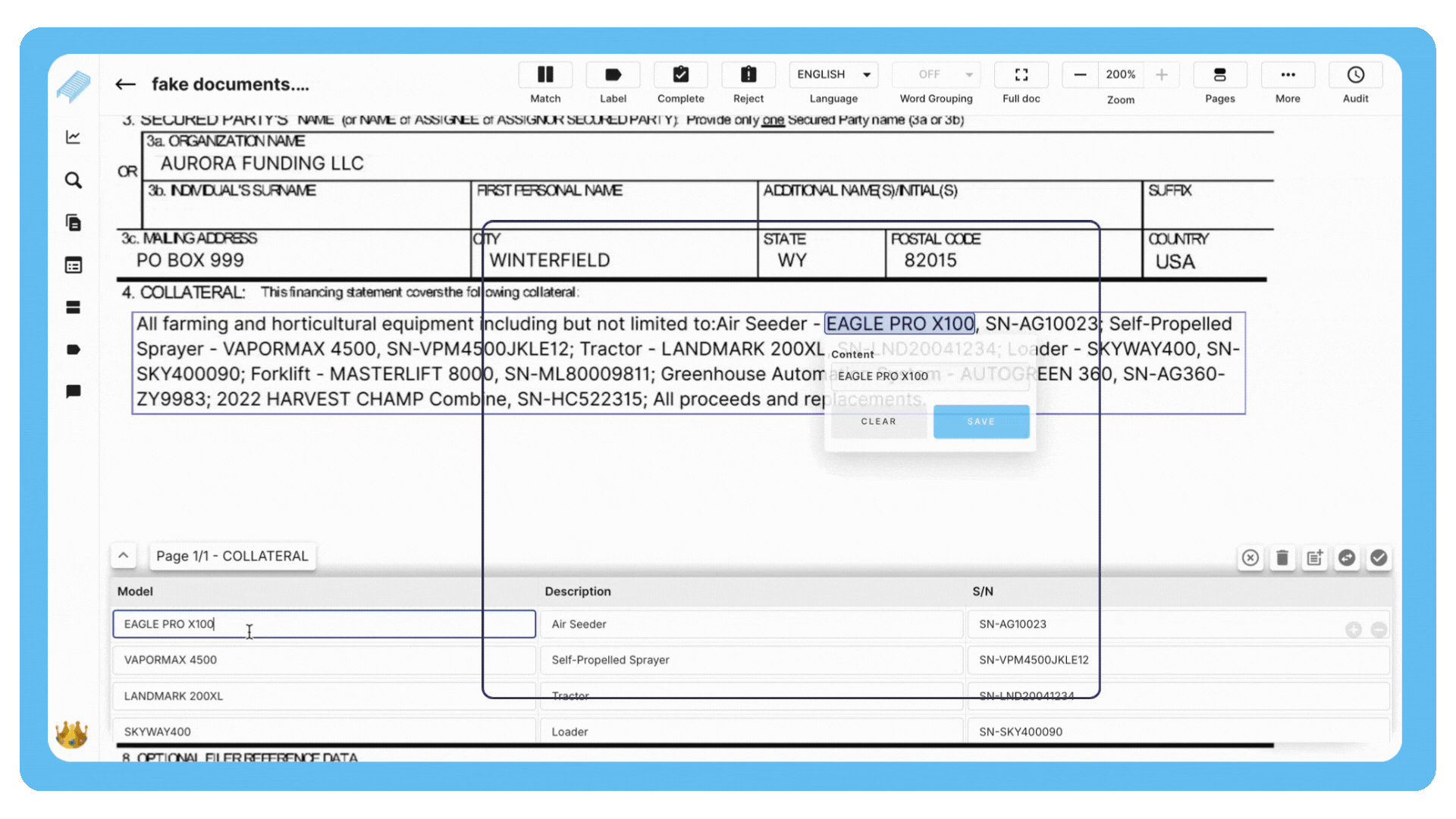Open the ENGLISH language dropdown
Image resolution: width=1456 pixels, height=819 pixels.
click(x=833, y=74)
